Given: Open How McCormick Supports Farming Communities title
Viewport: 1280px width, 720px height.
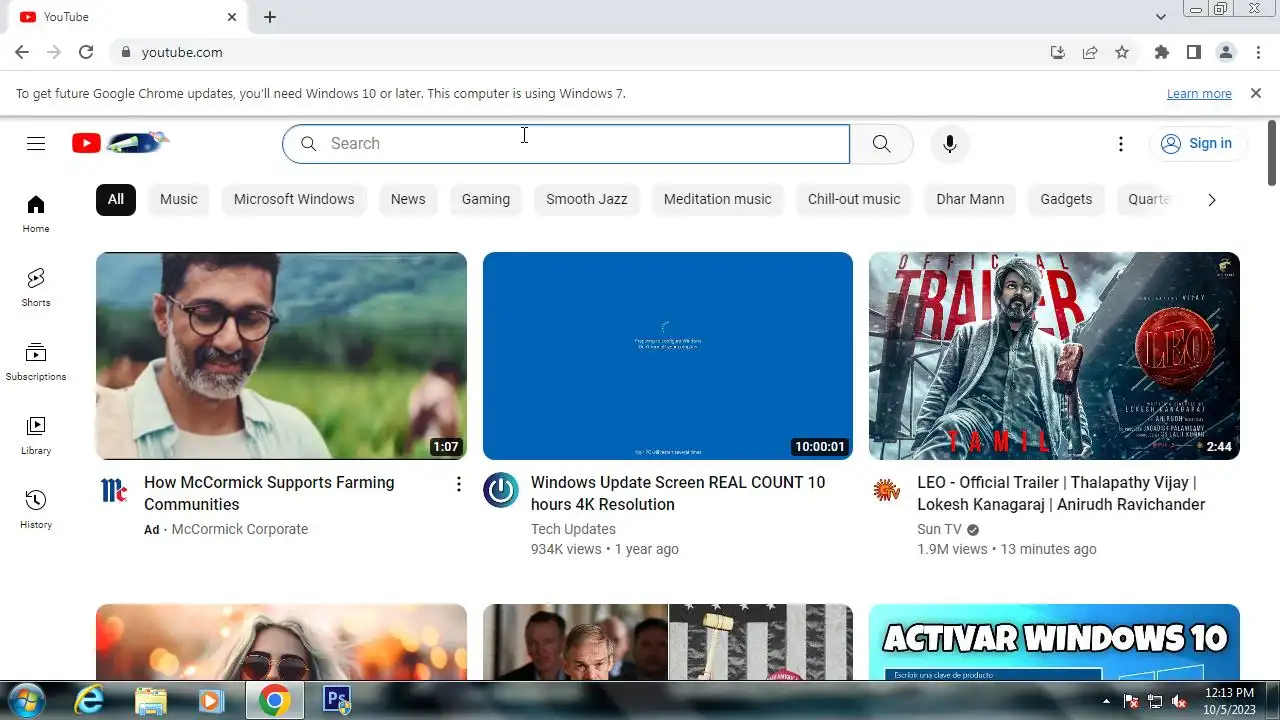Looking at the screenshot, I should pyautogui.click(x=269, y=493).
